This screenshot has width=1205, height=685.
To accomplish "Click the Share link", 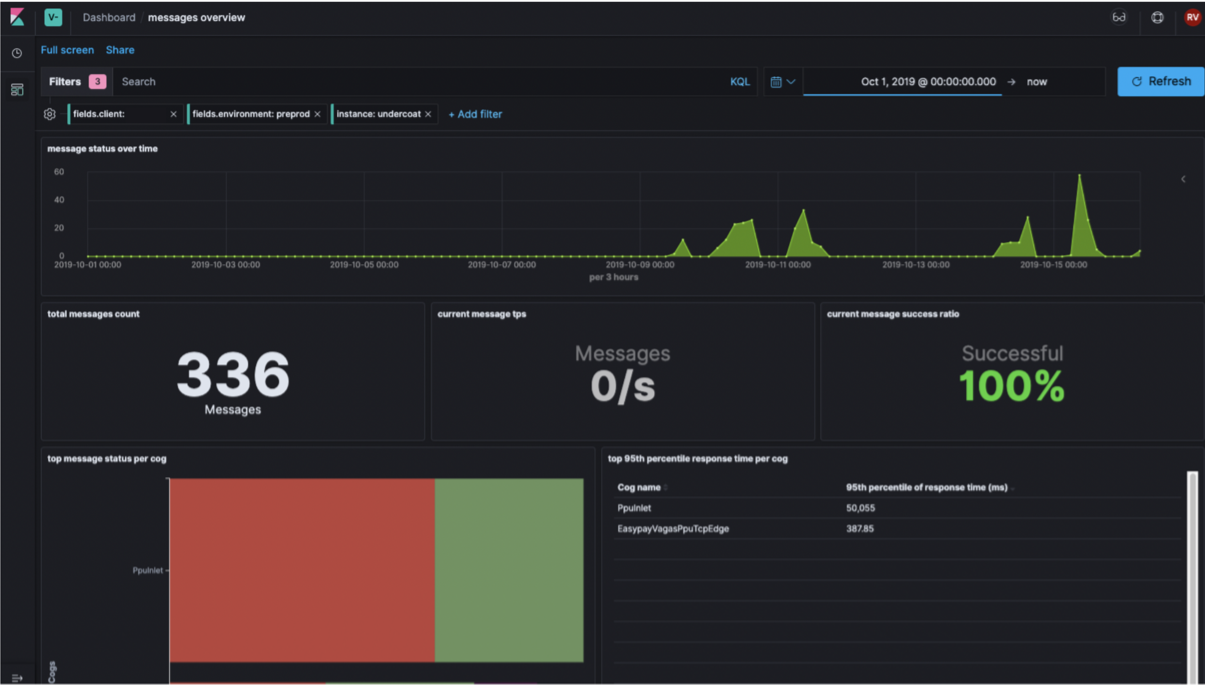I will (120, 50).
